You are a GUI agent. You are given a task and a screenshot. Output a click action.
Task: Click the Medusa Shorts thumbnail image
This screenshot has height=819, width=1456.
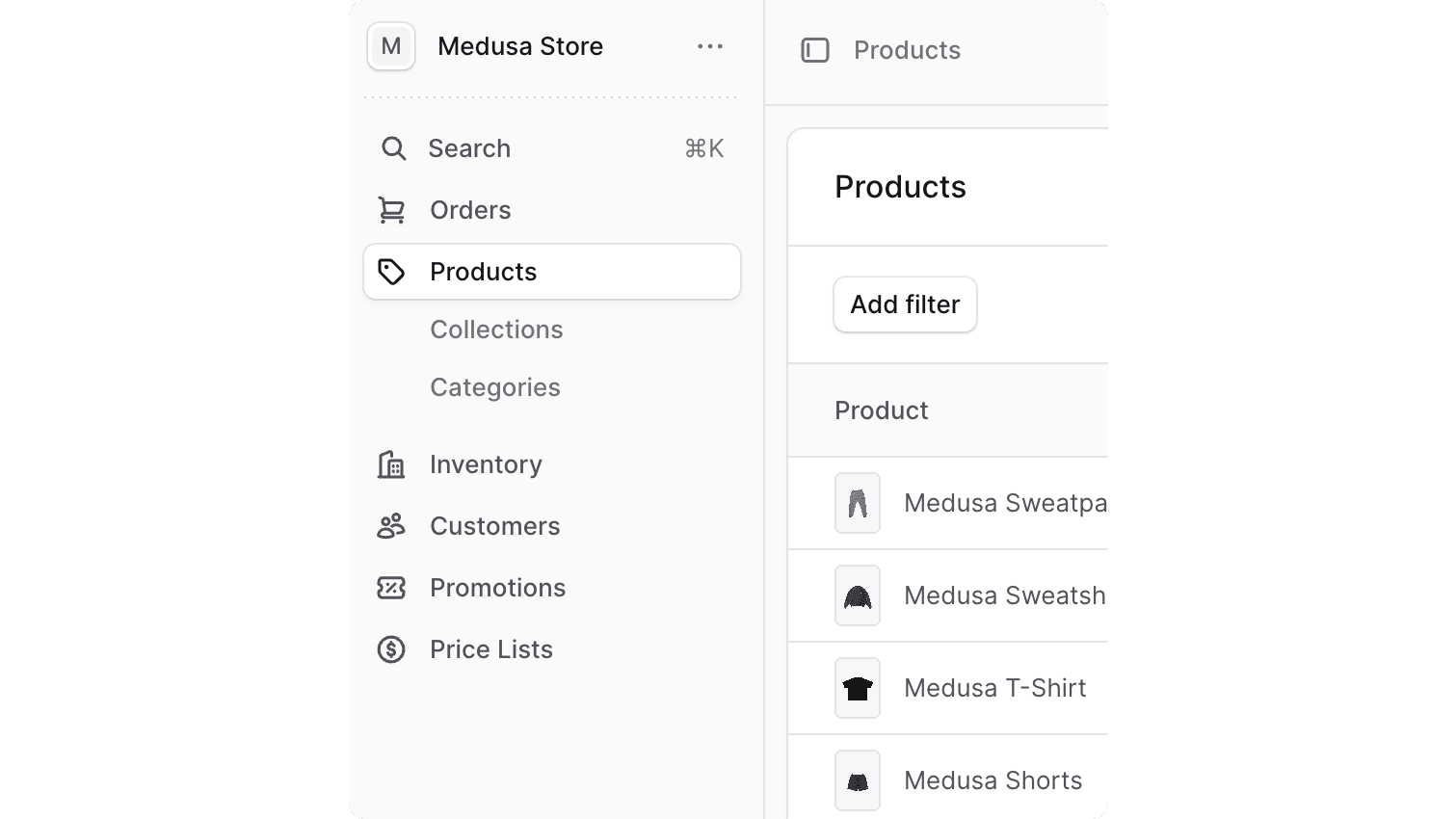857,780
